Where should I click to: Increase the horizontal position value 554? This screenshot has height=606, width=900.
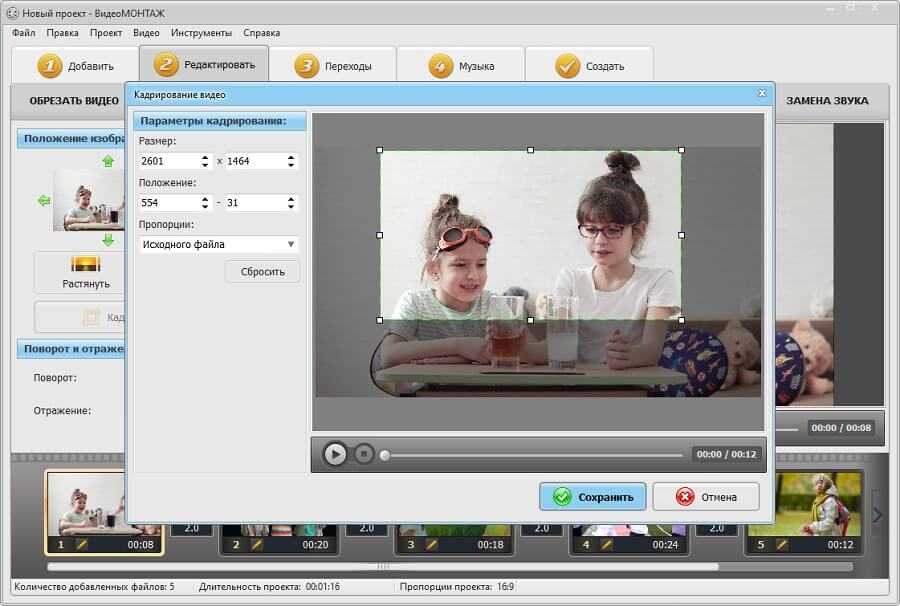click(205, 199)
